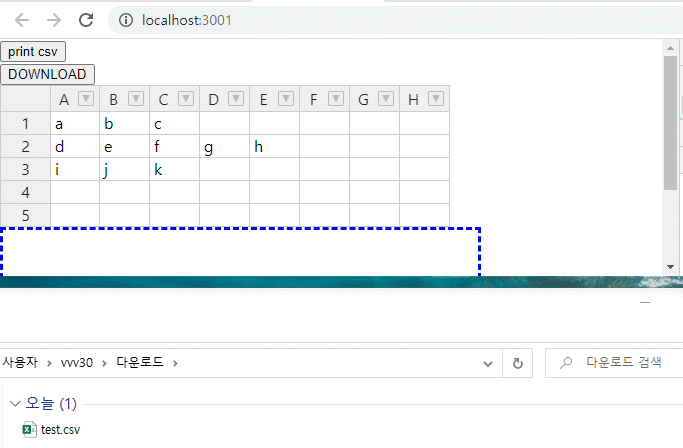Viewport: 683px width, 448px height.
Task: Select cell containing 'f'
Action: pos(175,146)
